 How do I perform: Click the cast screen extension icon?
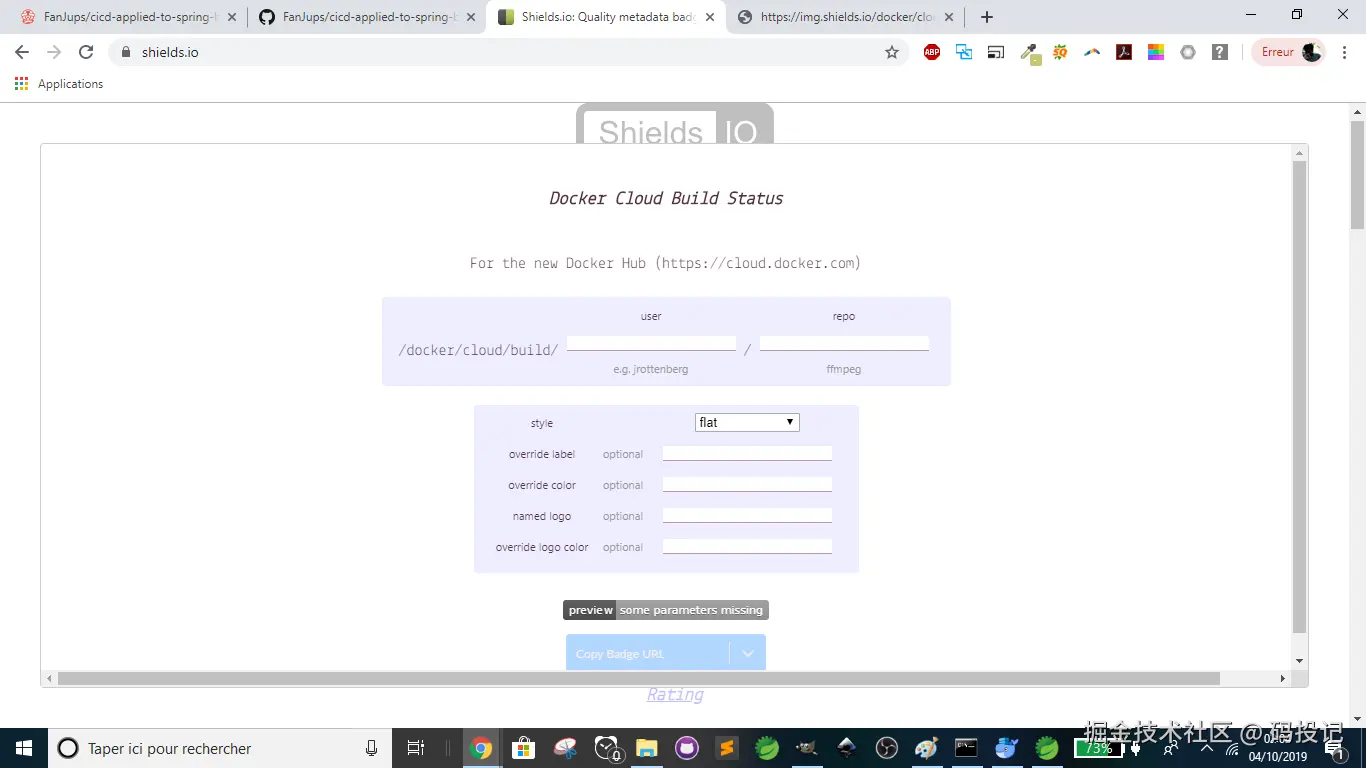click(996, 52)
